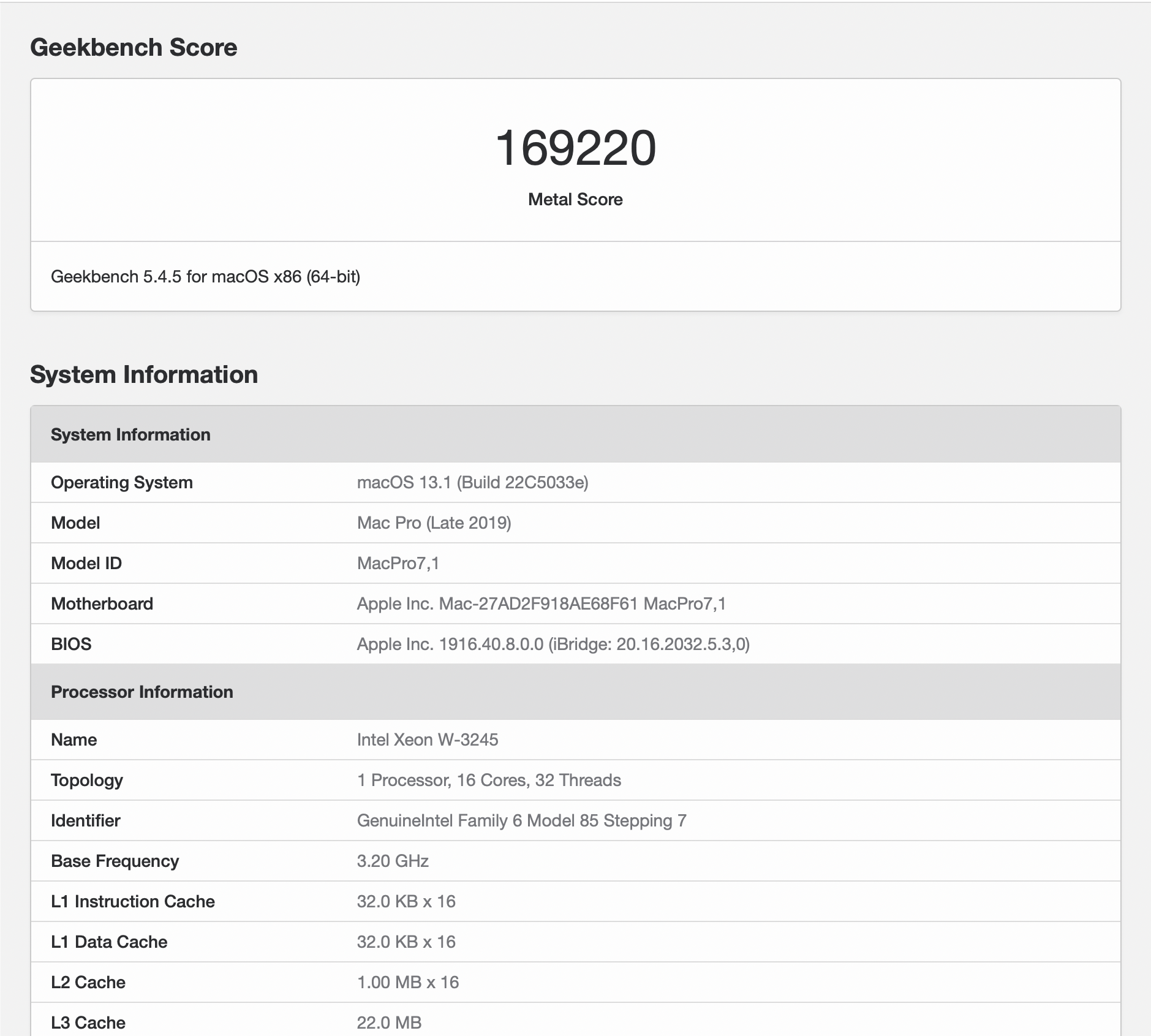Select 'Apple Inc. Mac-27AD2F918AE68F61 MacPro7,1' value
This screenshot has width=1151, height=1036.
tap(542, 603)
